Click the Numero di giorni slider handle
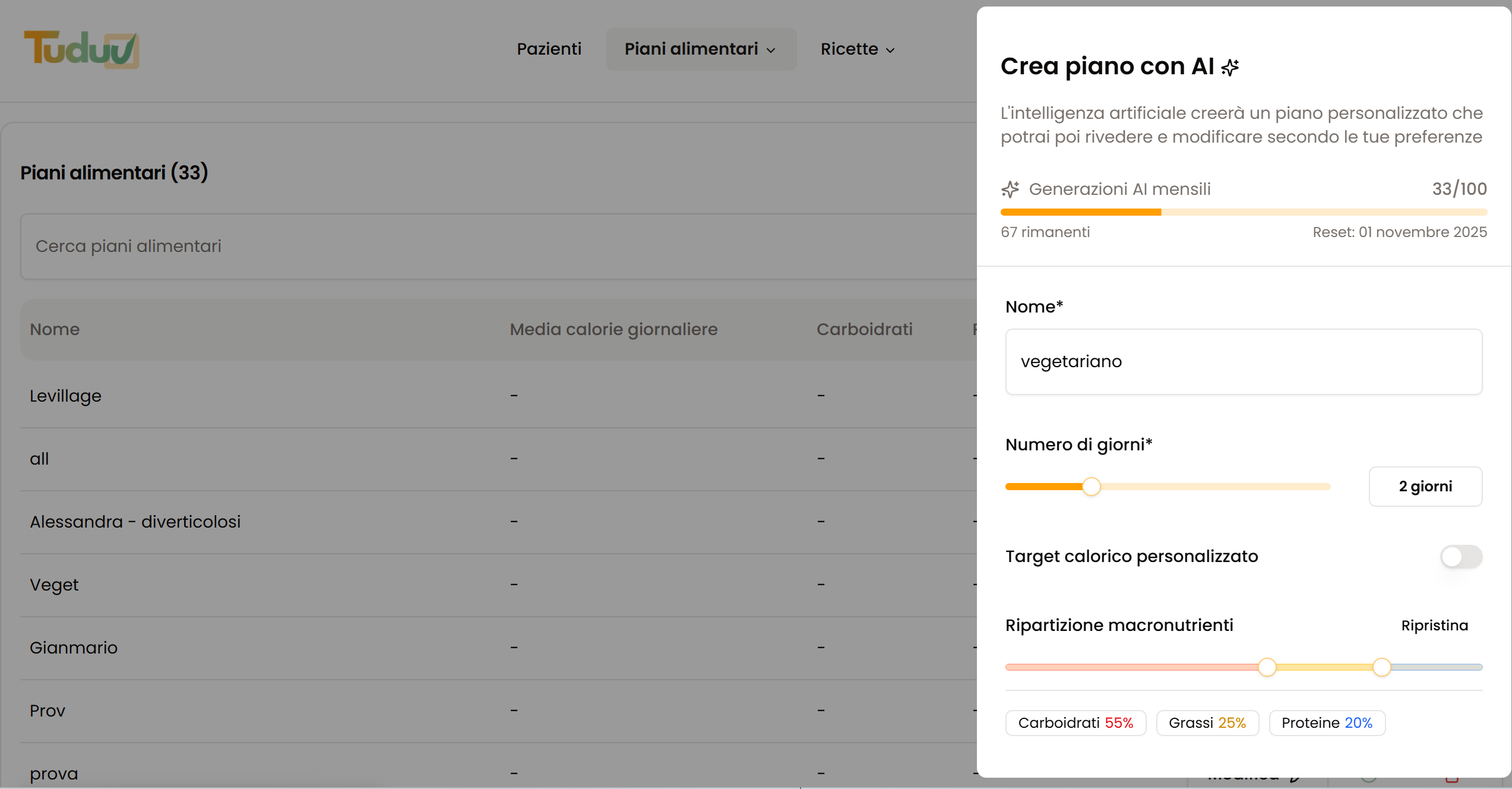The image size is (1512, 789). [1091, 487]
